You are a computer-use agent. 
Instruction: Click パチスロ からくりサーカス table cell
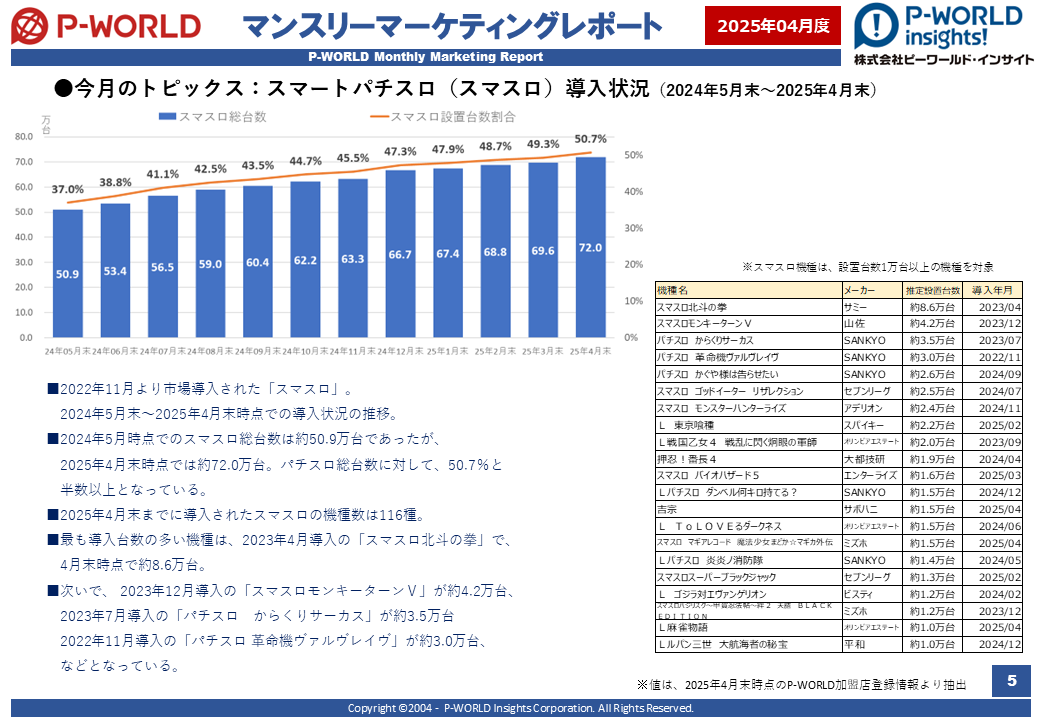(x=748, y=341)
